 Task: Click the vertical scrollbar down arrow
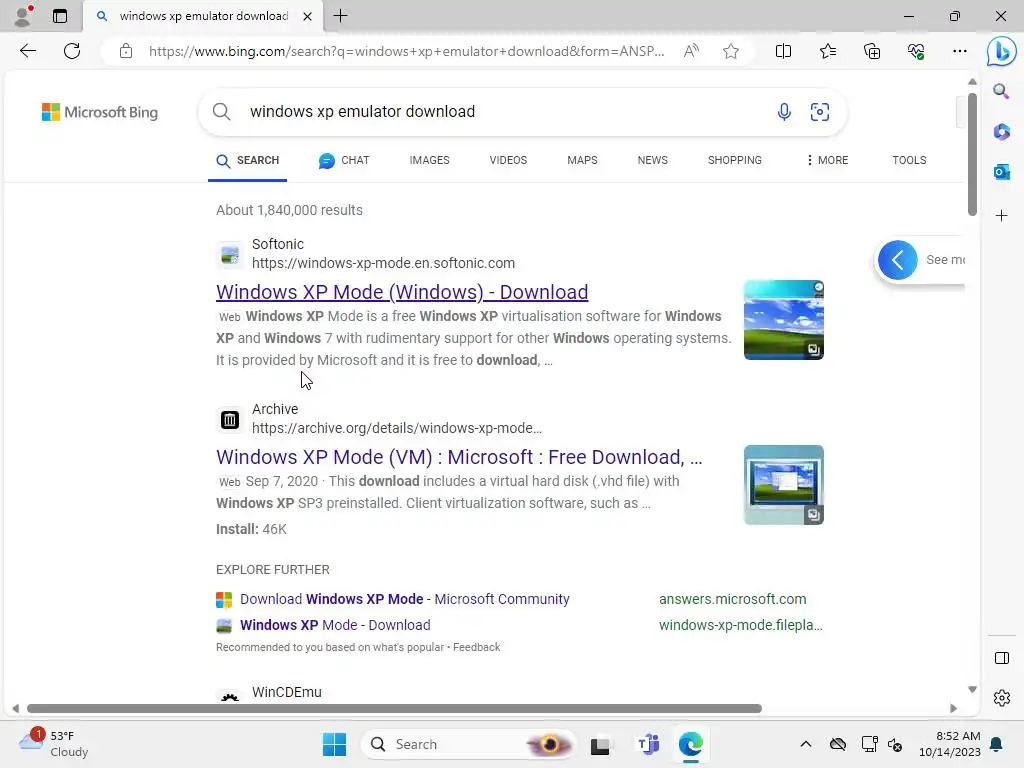tap(972, 690)
